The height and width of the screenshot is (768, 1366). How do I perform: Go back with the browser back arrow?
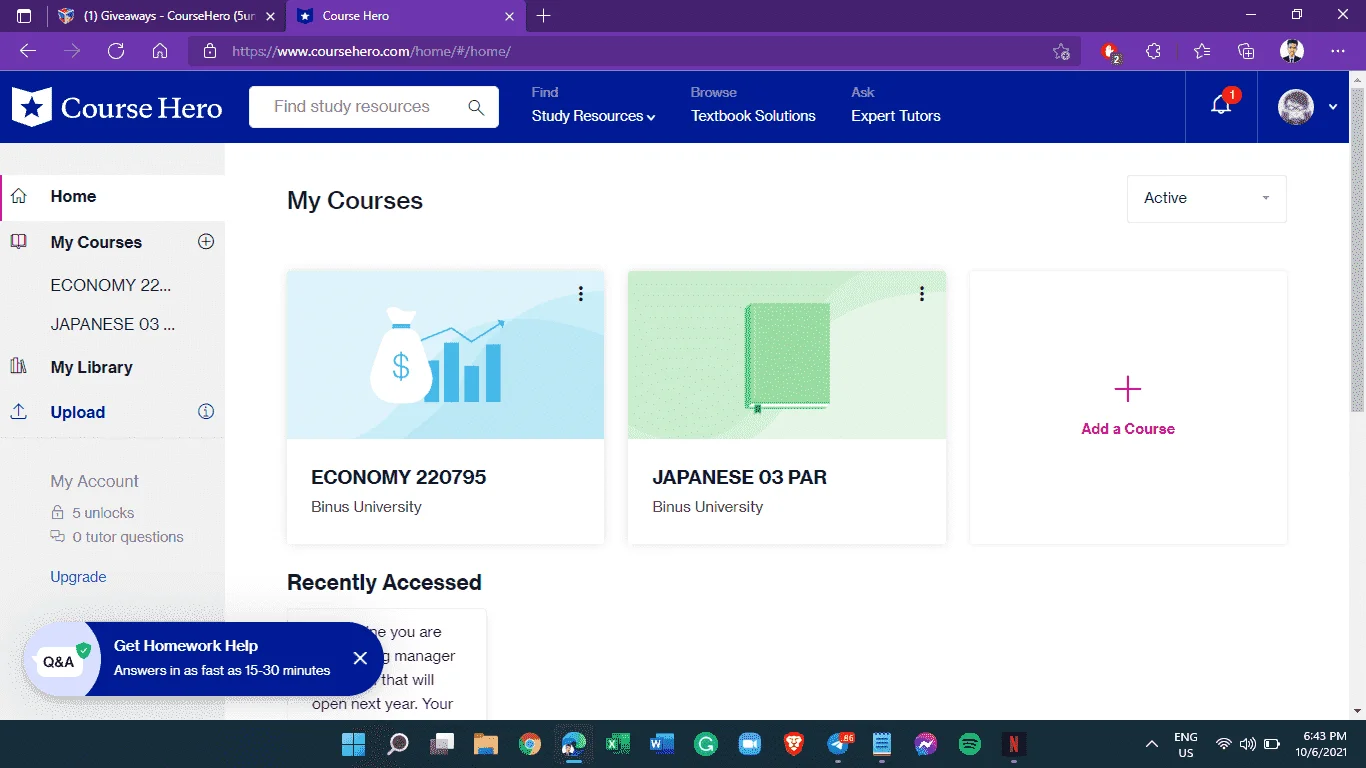28,51
